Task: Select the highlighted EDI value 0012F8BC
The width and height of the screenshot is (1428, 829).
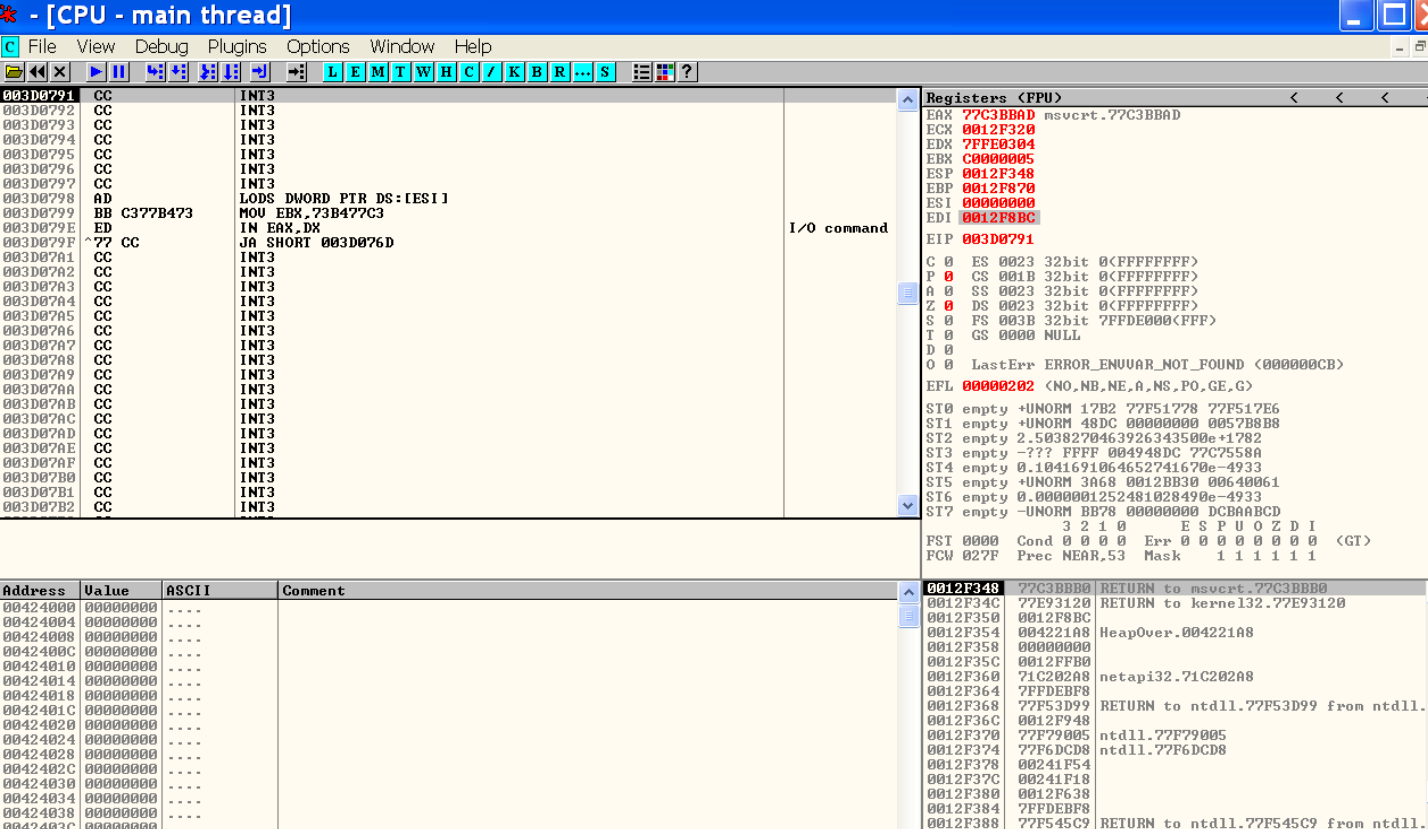Action: 998,218
